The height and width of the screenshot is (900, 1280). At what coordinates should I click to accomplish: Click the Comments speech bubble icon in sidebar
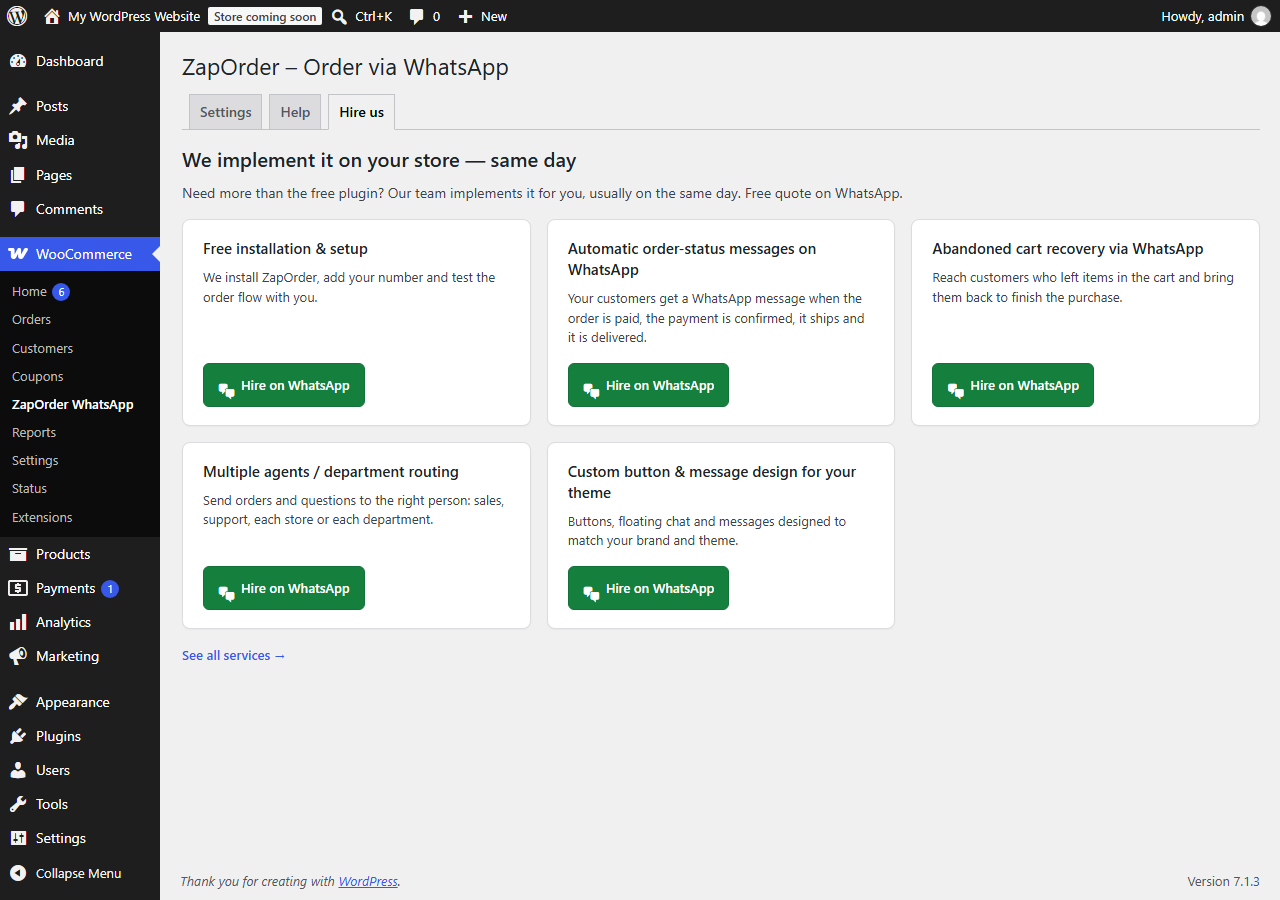(x=18, y=209)
